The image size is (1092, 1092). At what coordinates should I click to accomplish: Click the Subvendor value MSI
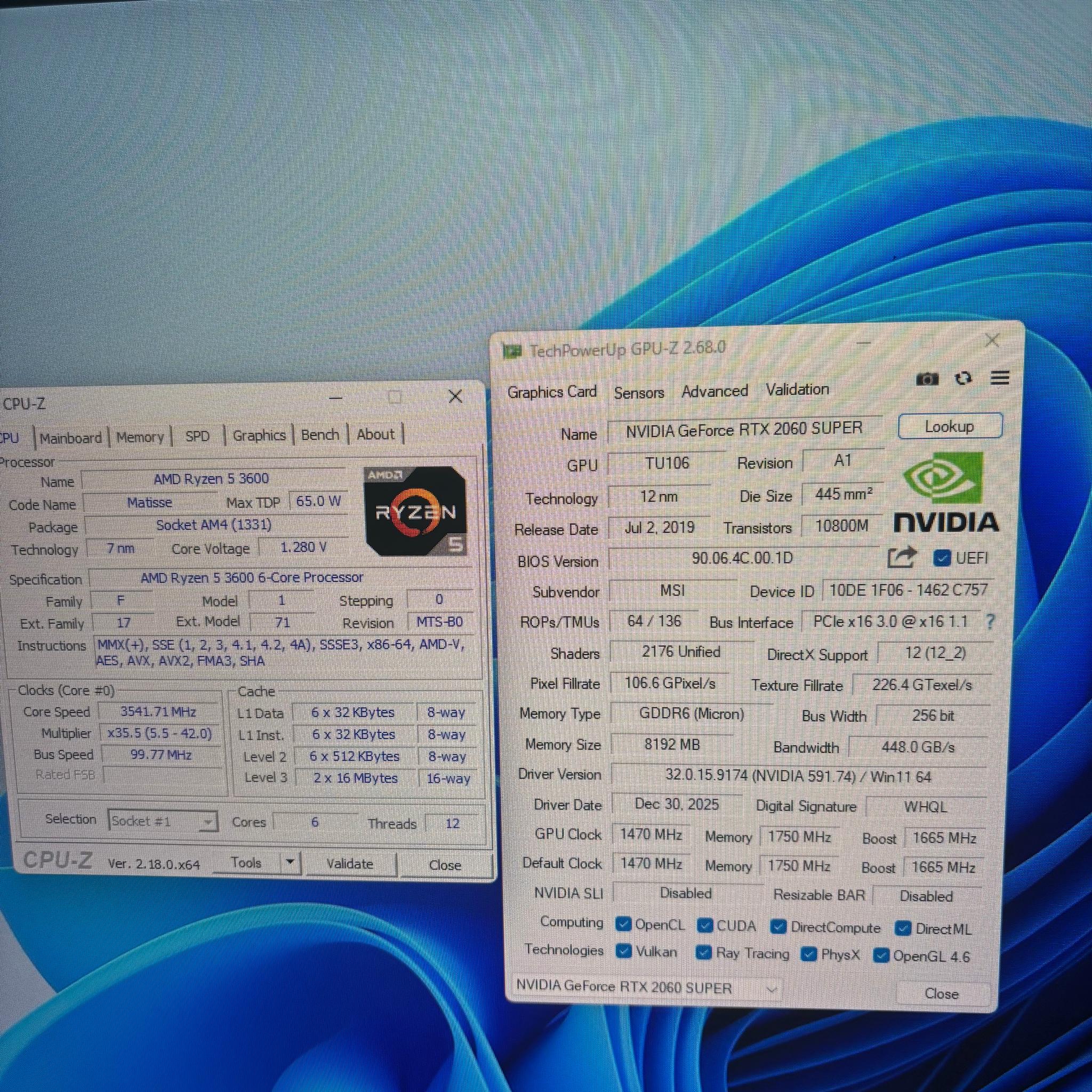(x=672, y=591)
